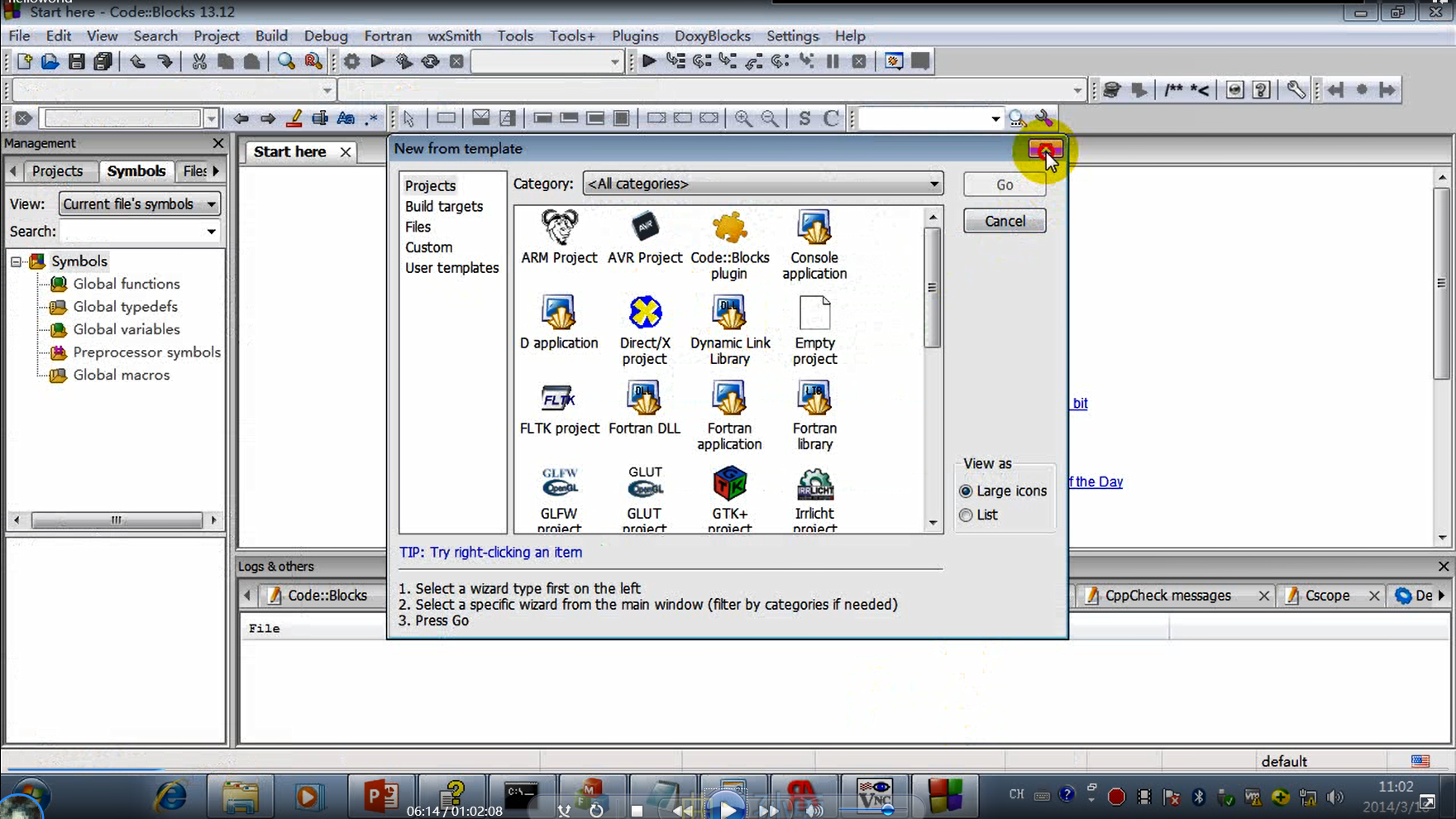Image resolution: width=1456 pixels, height=819 pixels.
Task: Collapse the Symbols tree node
Action: click(16, 261)
